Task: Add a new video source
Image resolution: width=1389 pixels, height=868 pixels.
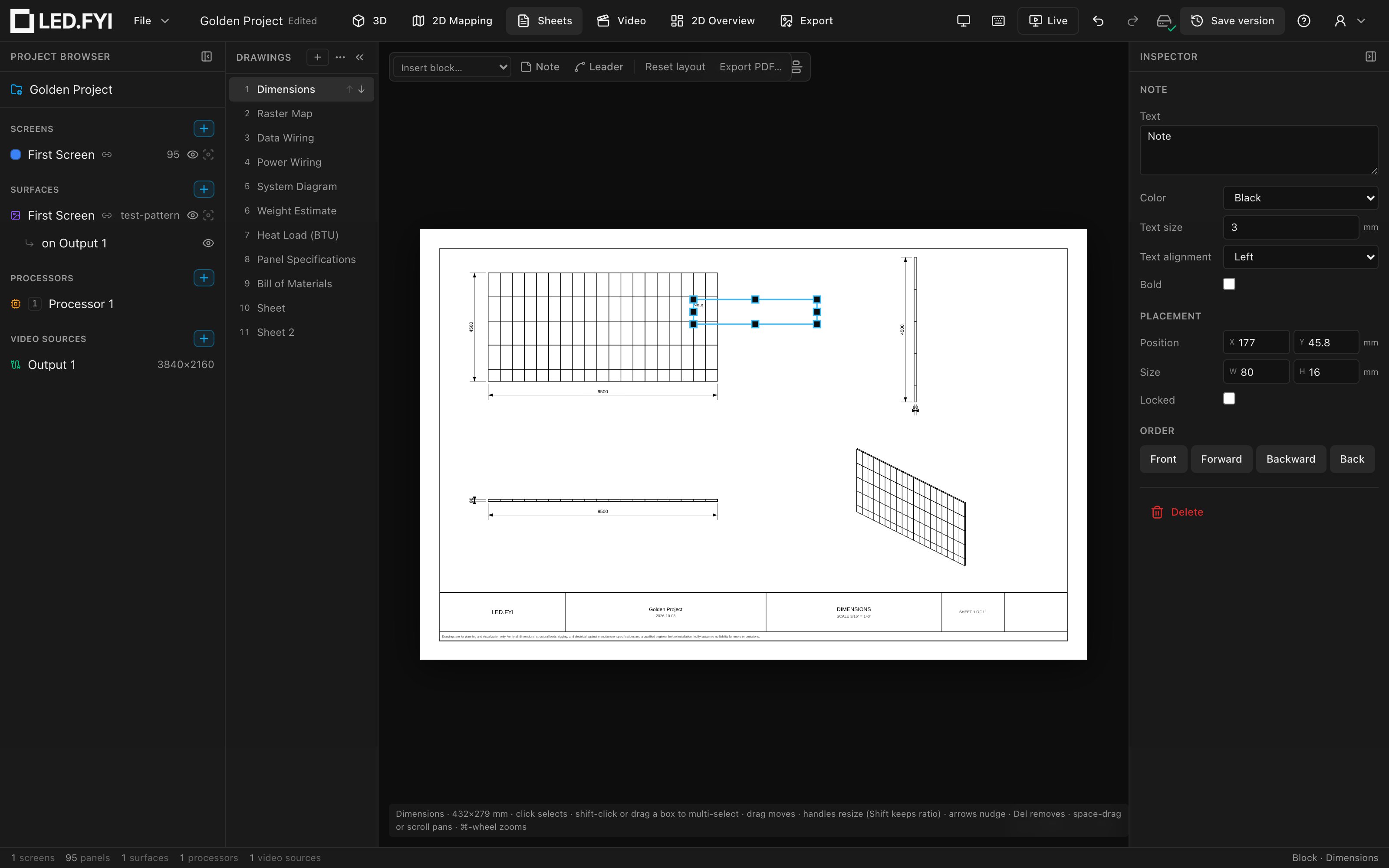Action: coord(204,338)
